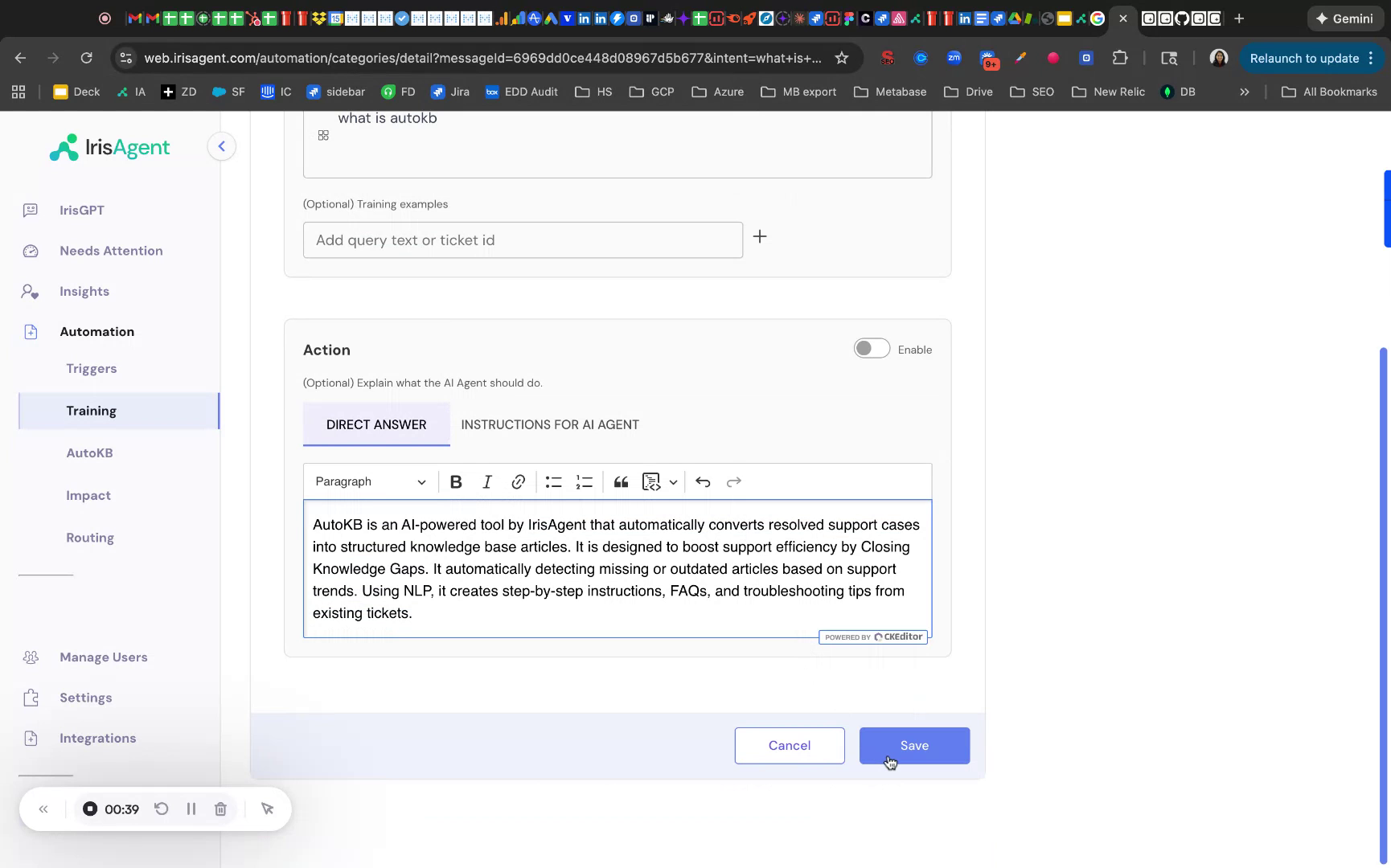1391x868 pixels.
Task: Click the Manage Users people icon
Action: pyautogui.click(x=31, y=657)
